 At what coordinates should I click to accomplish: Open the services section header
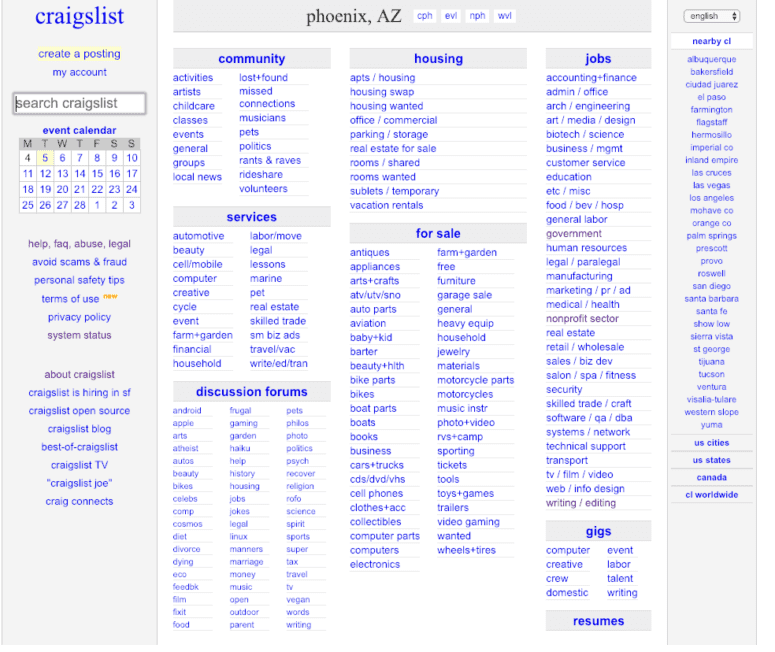point(252,217)
